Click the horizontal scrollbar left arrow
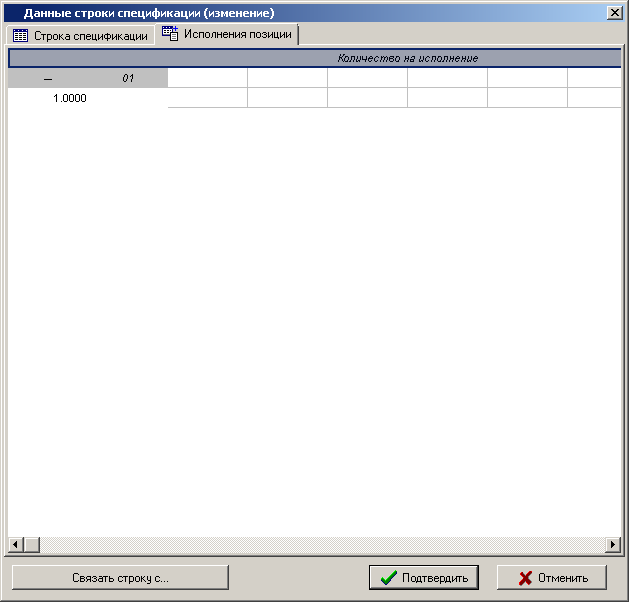Viewport: 629px width, 602px height. pyautogui.click(x=15, y=545)
